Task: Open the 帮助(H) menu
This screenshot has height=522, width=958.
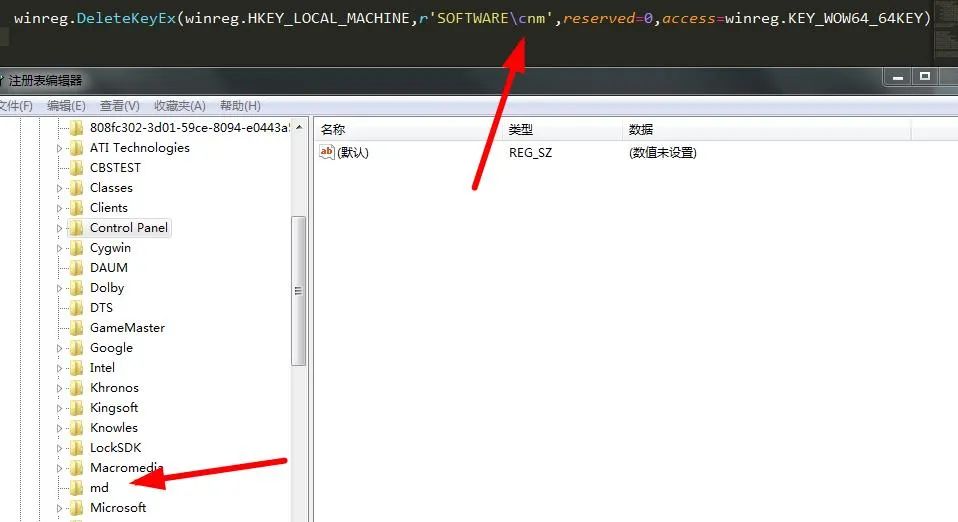Action: coord(240,106)
